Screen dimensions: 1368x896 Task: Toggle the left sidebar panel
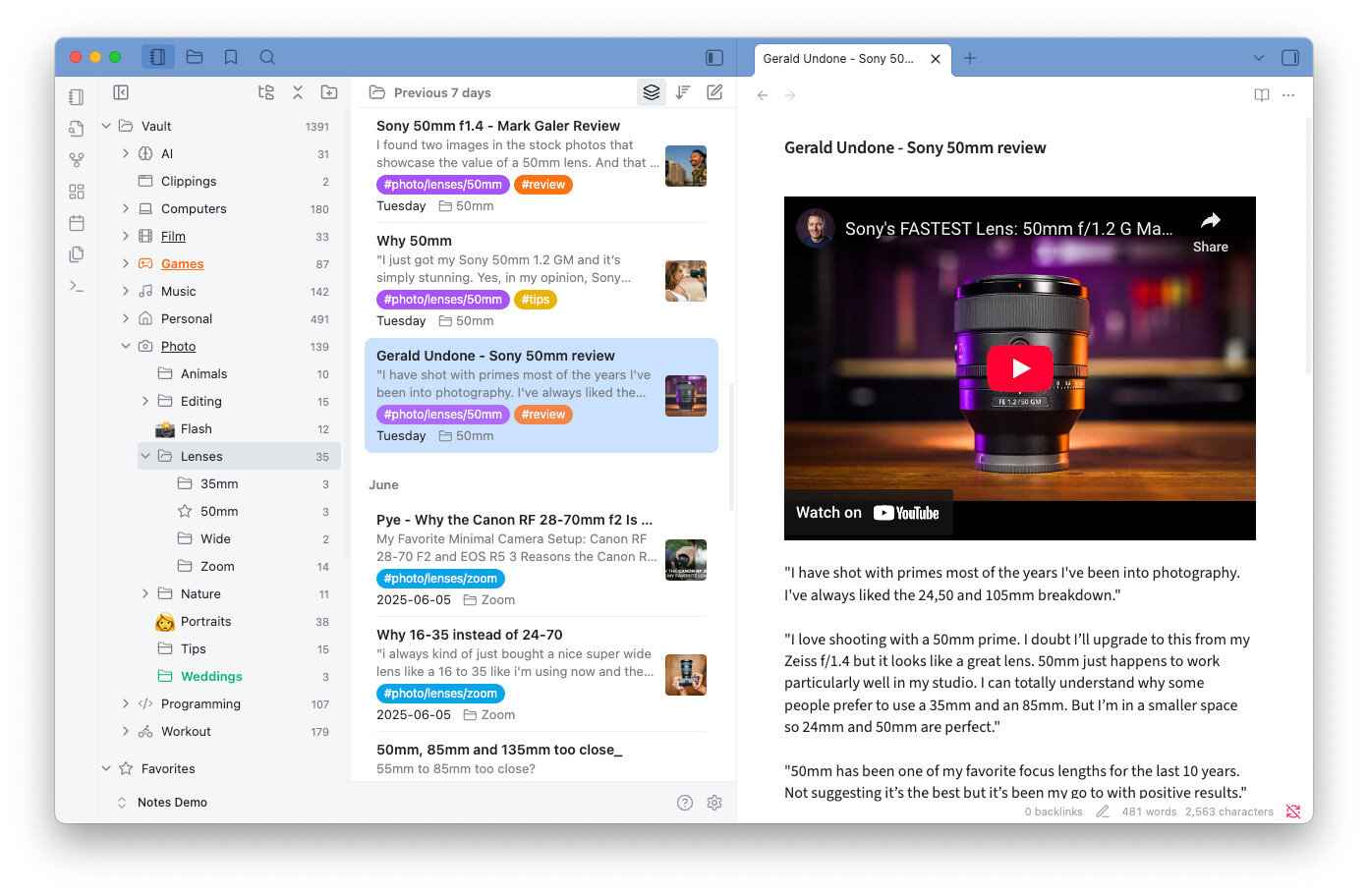714,58
